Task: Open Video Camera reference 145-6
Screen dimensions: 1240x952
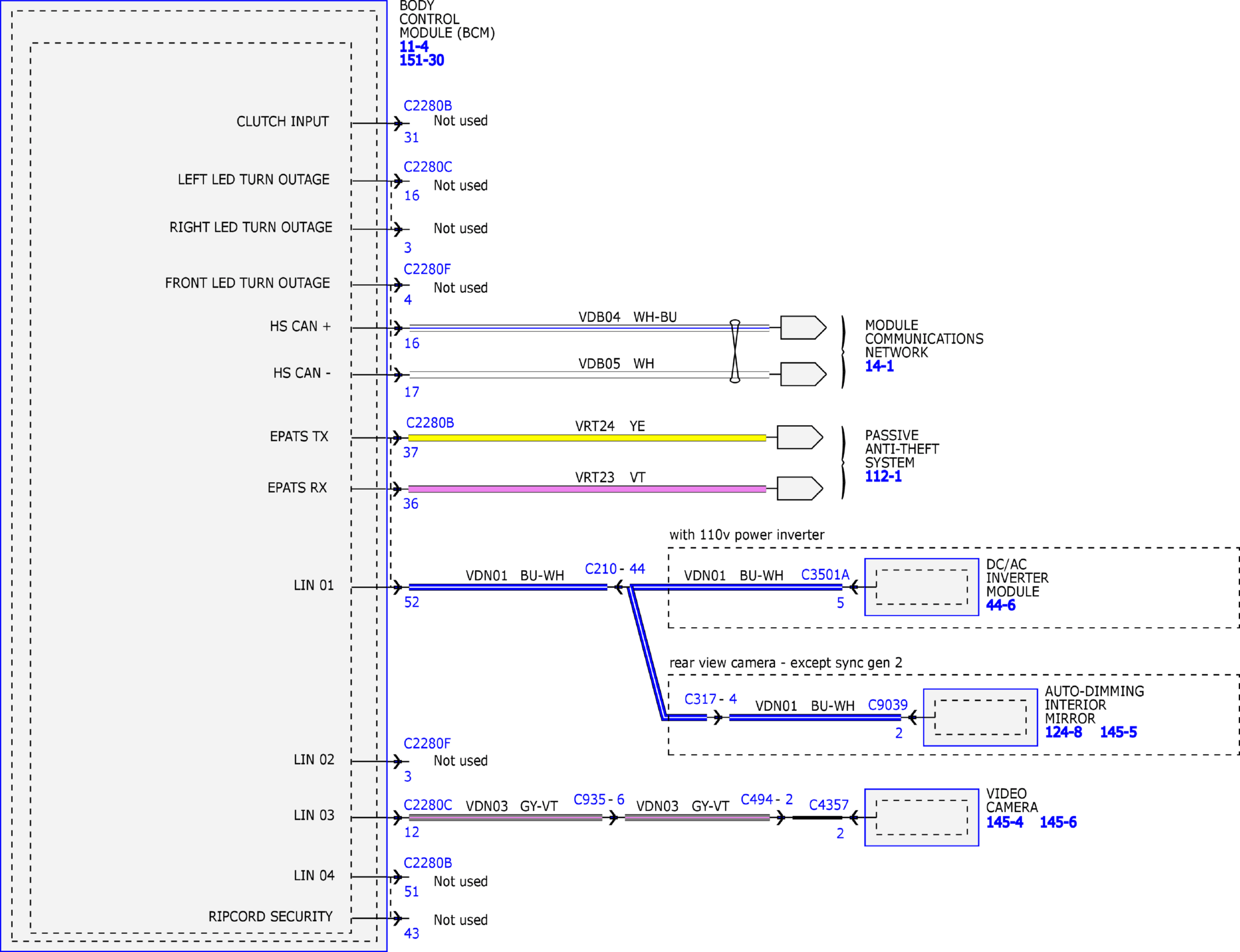Action: tap(1058, 822)
